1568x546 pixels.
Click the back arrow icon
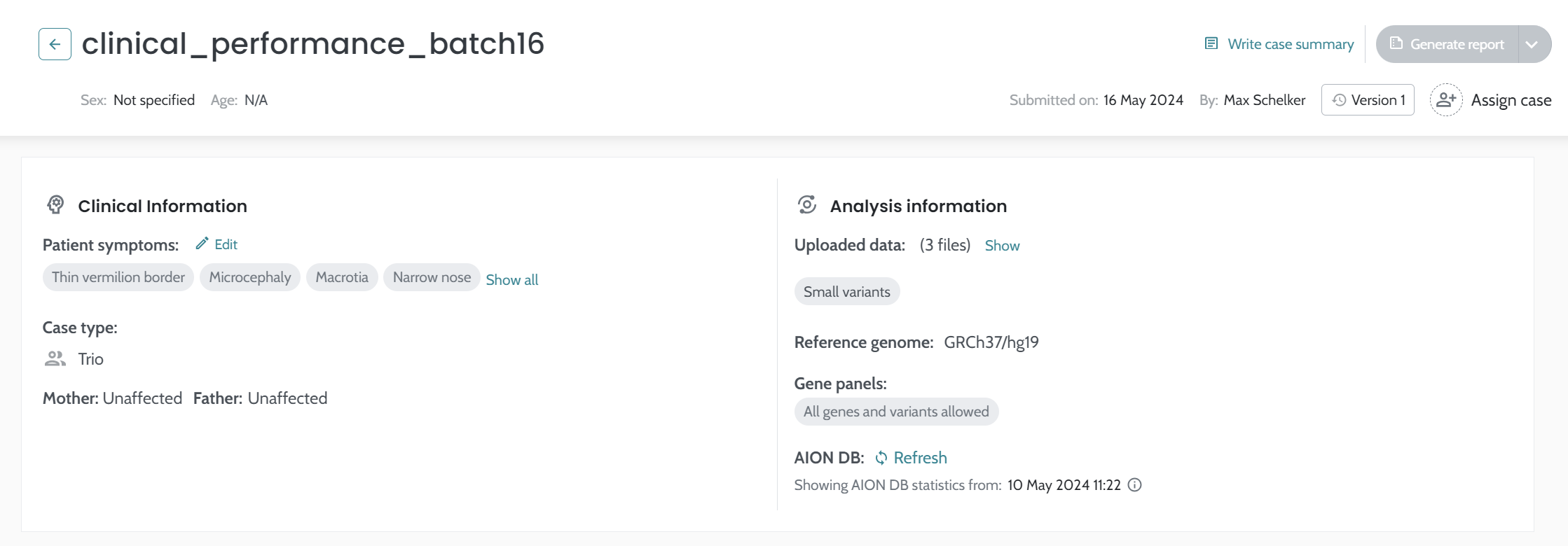55,44
